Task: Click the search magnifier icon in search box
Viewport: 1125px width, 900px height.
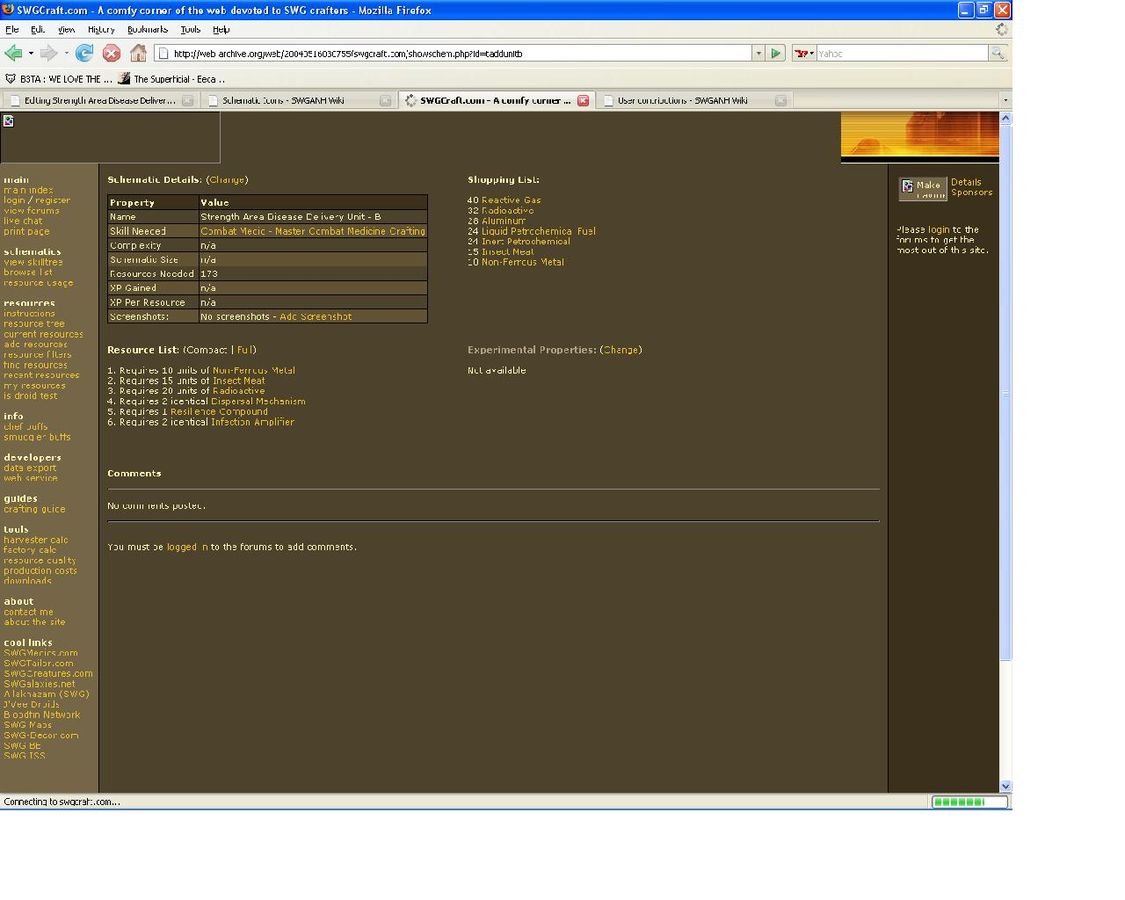Action: (x=997, y=53)
